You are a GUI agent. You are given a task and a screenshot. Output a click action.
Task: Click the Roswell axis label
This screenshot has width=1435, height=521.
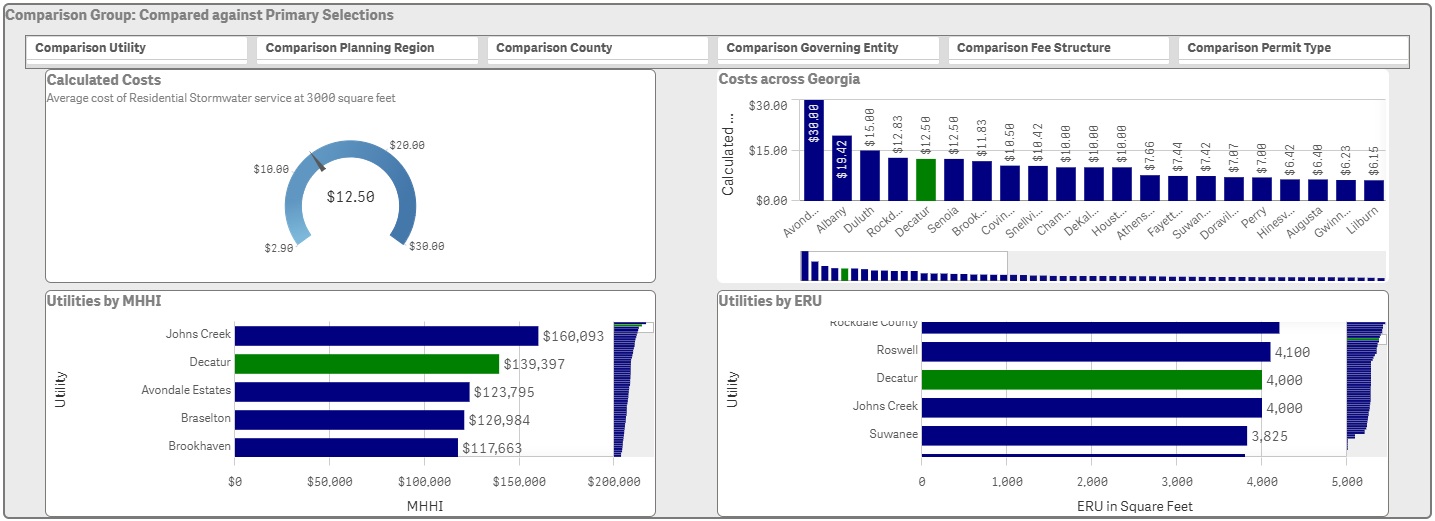click(x=897, y=351)
